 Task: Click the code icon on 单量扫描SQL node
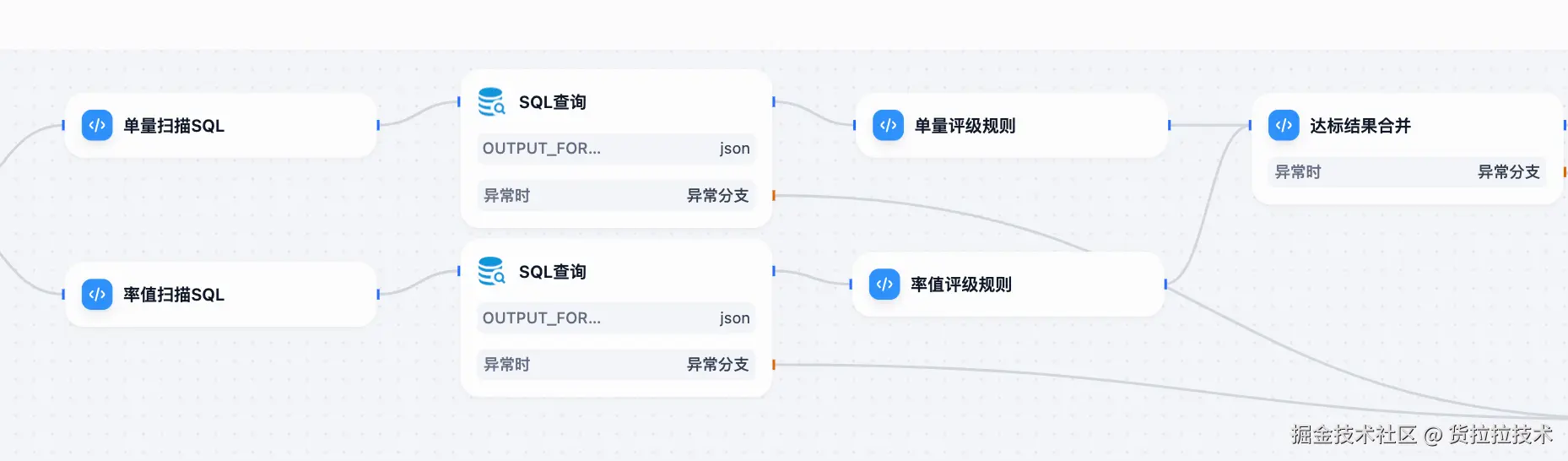click(x=97, y=126)
